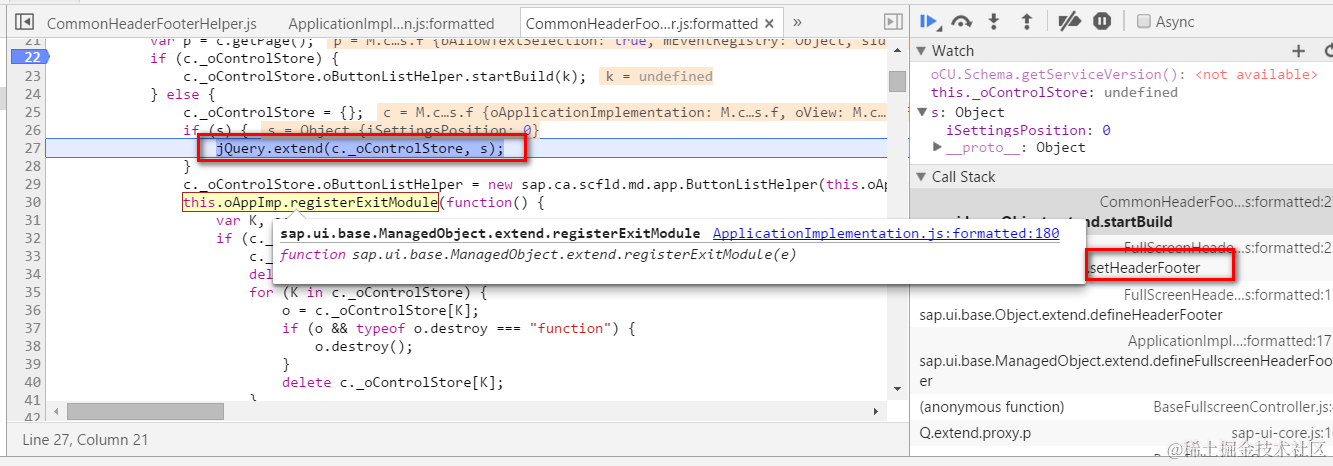Toggle the debugger sidebar pane icon

point(894,21)
